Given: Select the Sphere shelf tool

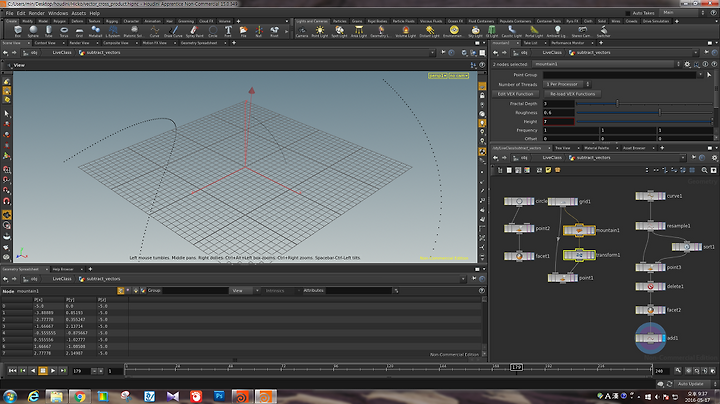Looking at the screenshot, I should 33,31.
